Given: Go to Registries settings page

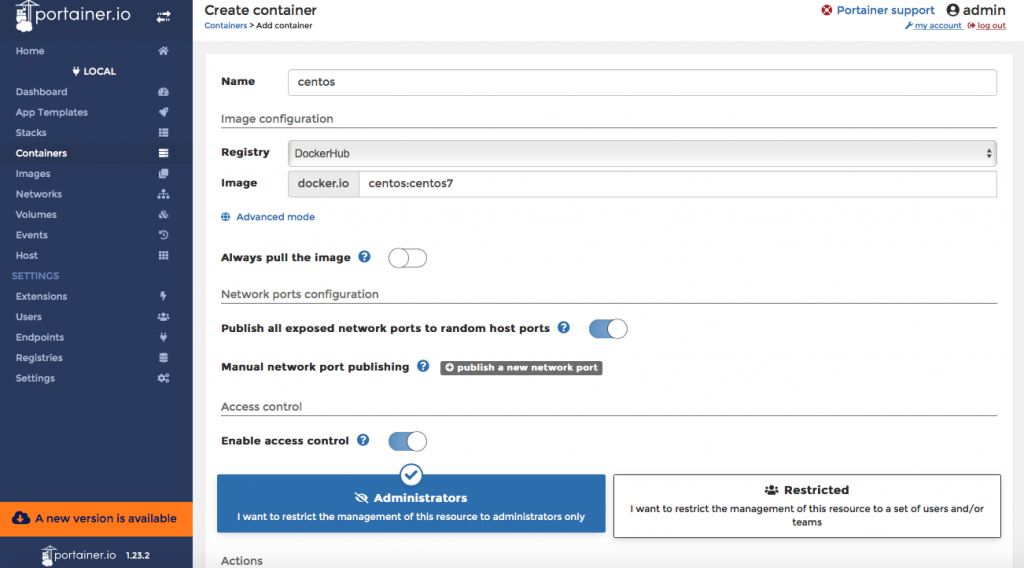Looking at the screenshot, I should point(39,358).
